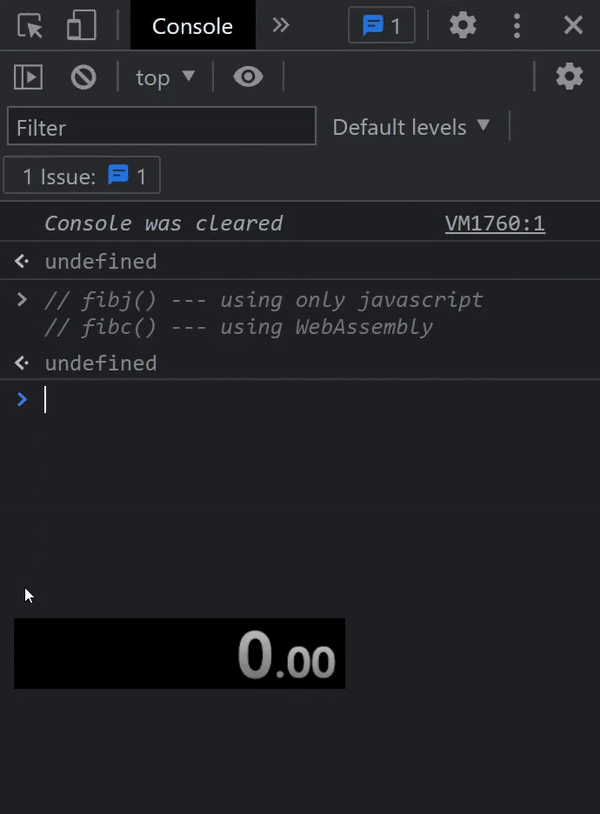Expand the top frame context dropdown
This screenshot has width=600, height=814.
(x=165, y=76)
